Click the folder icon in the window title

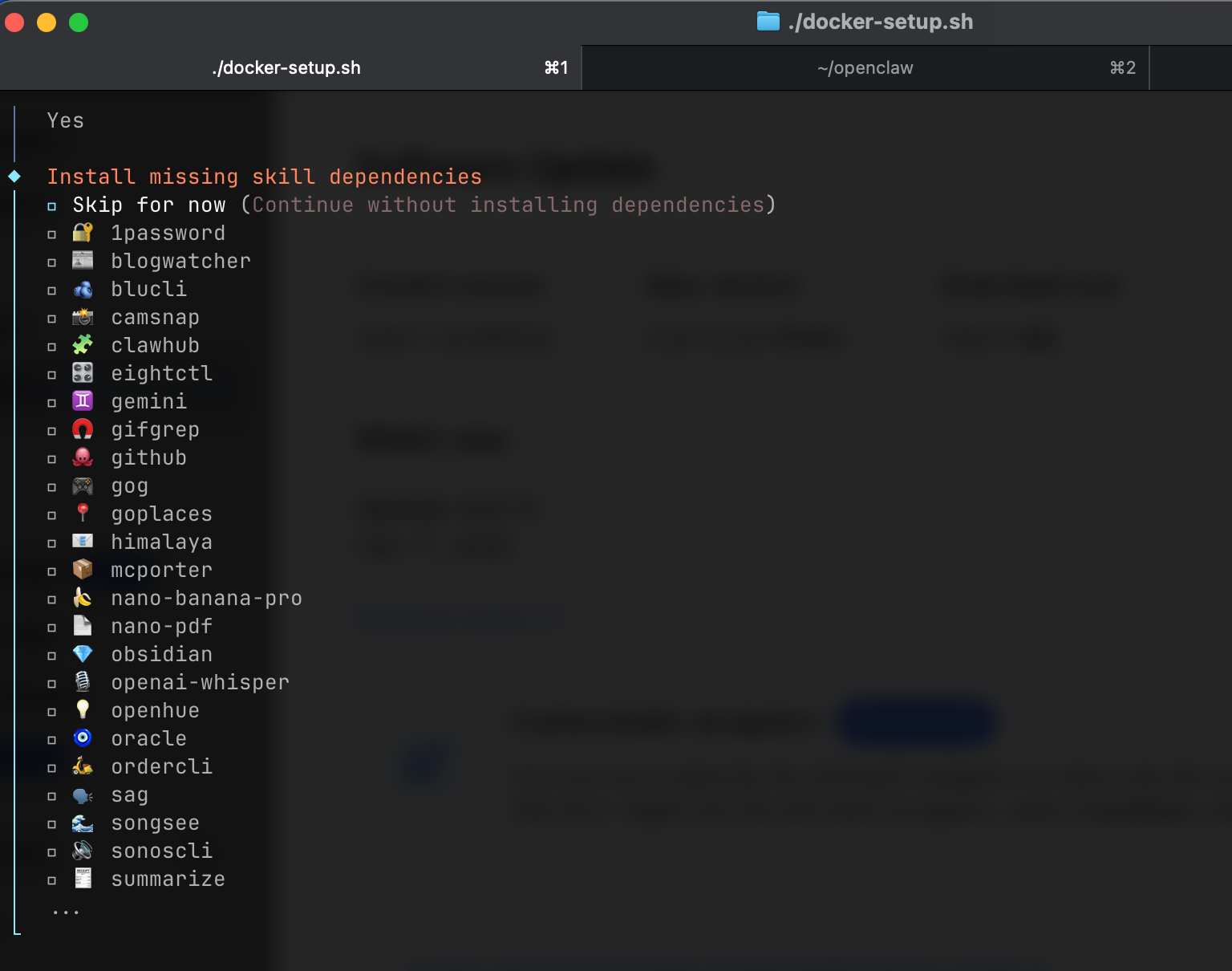tap(768, 22)
